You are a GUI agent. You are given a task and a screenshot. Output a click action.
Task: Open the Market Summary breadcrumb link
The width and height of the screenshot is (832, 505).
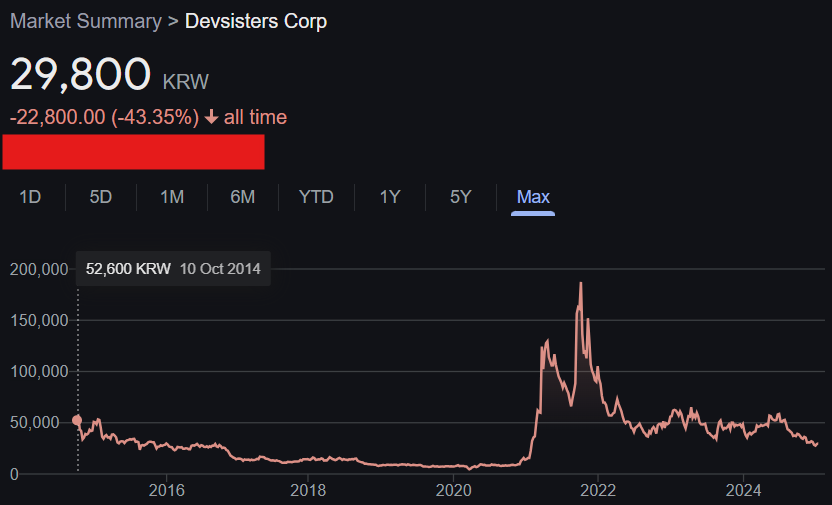click(x=86, y=21)
